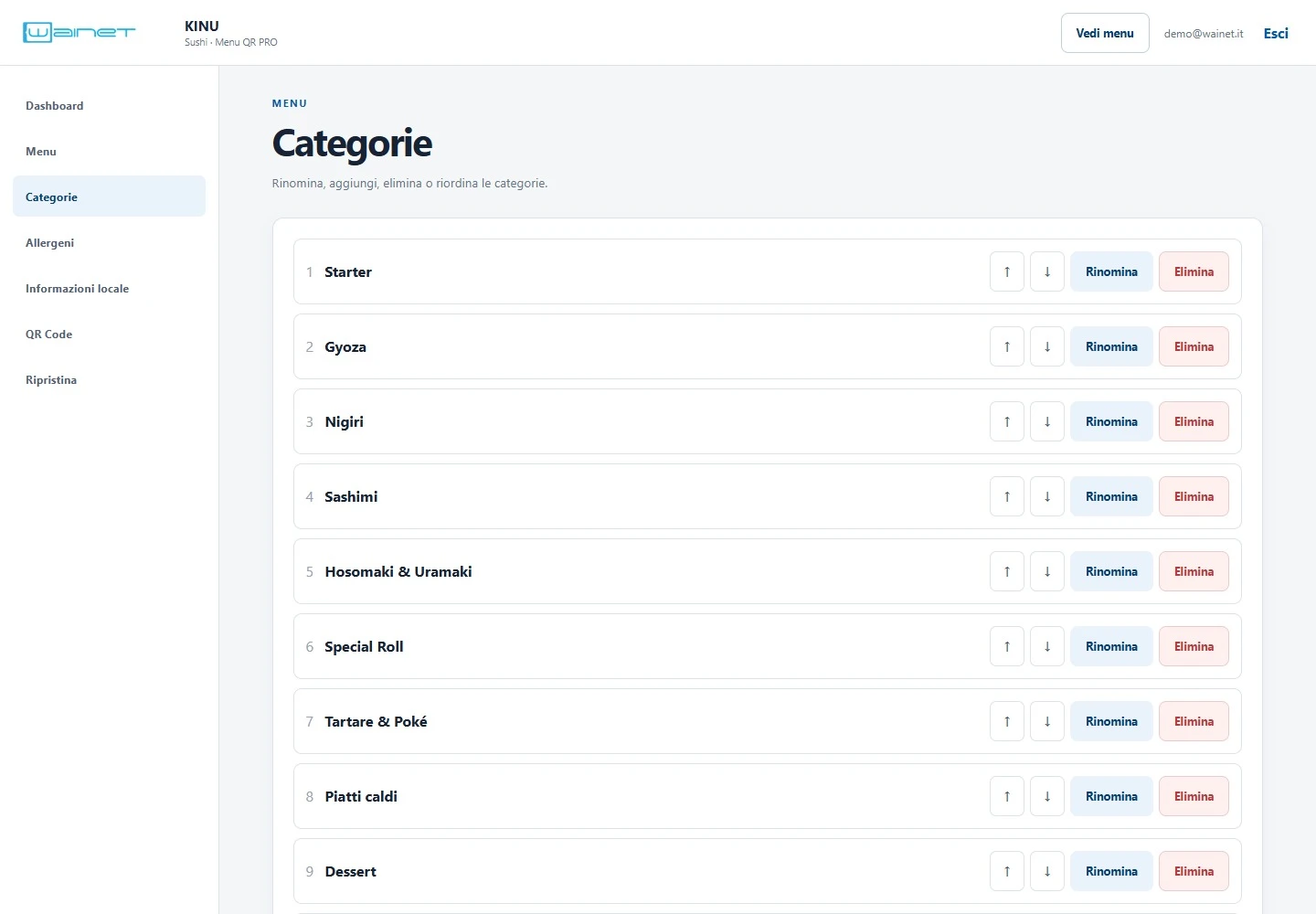Log out using Esci link
The height and width of the screenshot is (914, 1316).
pyautogui.click(x=1276, y=33)
